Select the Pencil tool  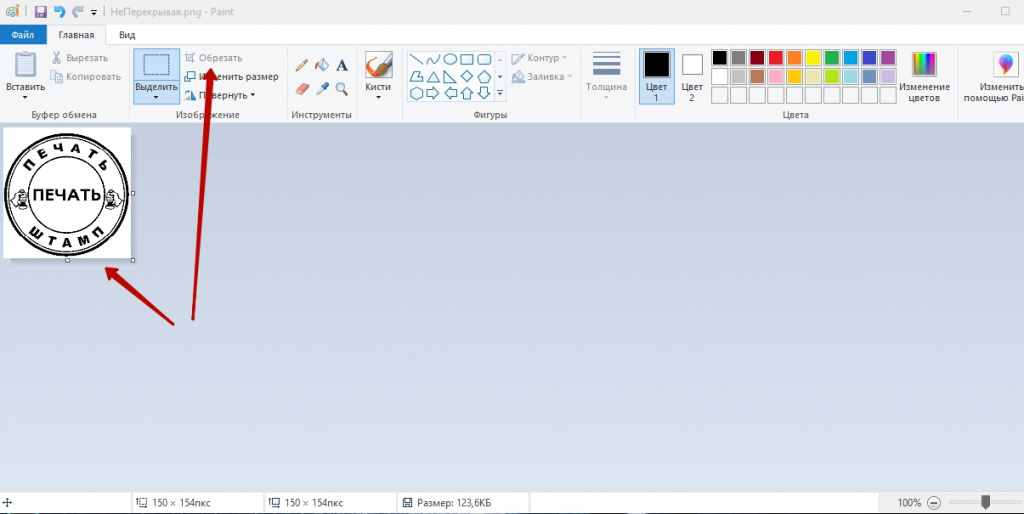[x=302, y=65]
